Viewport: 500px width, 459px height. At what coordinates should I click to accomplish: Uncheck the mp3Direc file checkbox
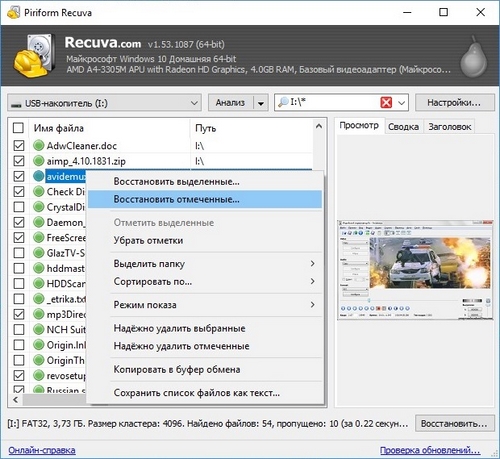click(19, 314)
